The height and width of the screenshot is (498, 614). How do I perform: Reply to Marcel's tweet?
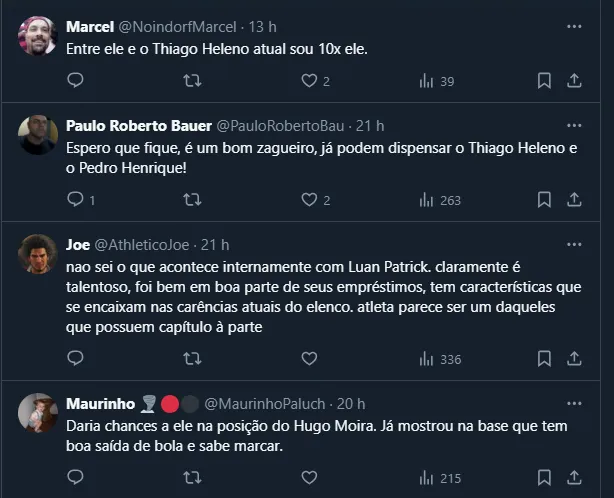[75, 81]
